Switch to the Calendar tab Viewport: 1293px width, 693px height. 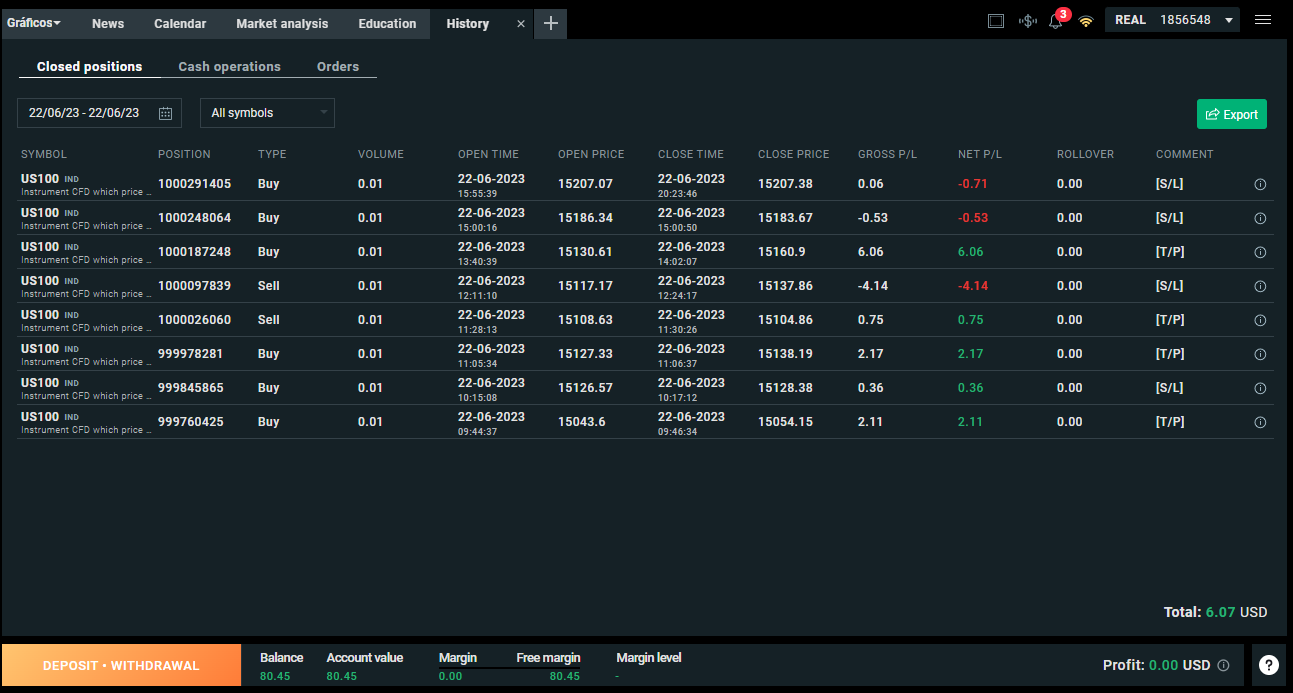[180, 23]
